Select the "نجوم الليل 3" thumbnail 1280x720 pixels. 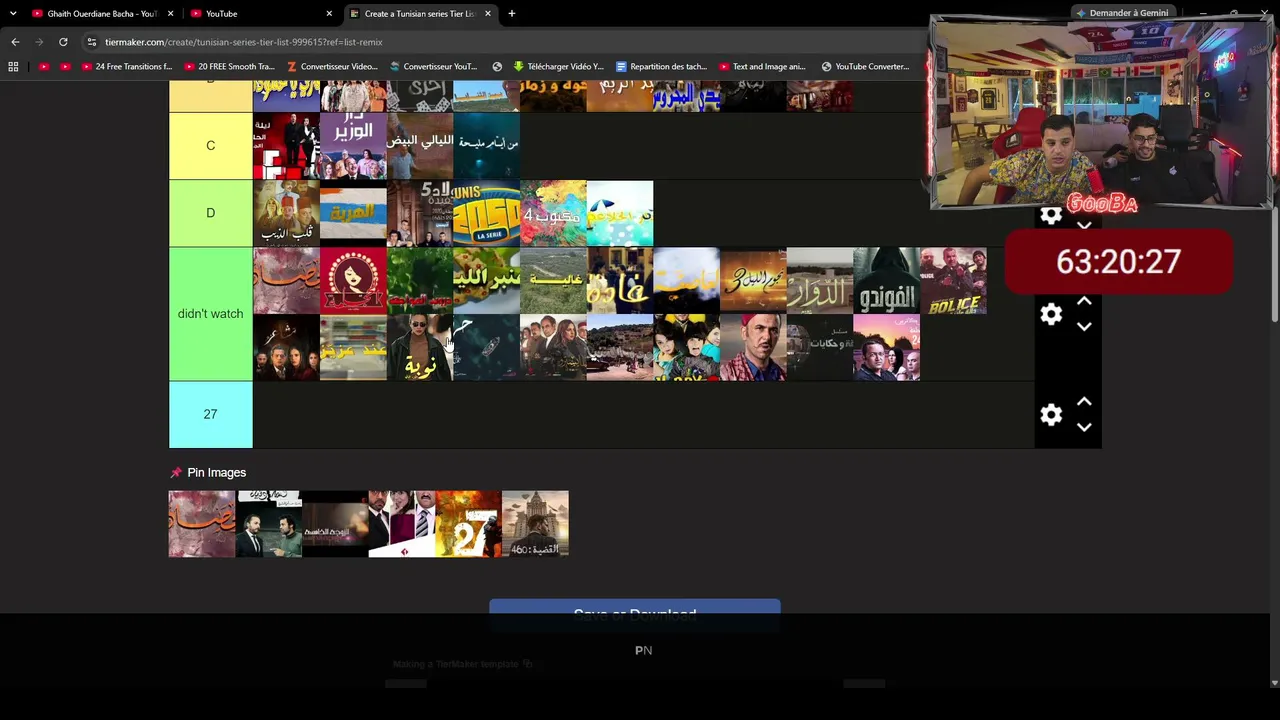[753, 281]
